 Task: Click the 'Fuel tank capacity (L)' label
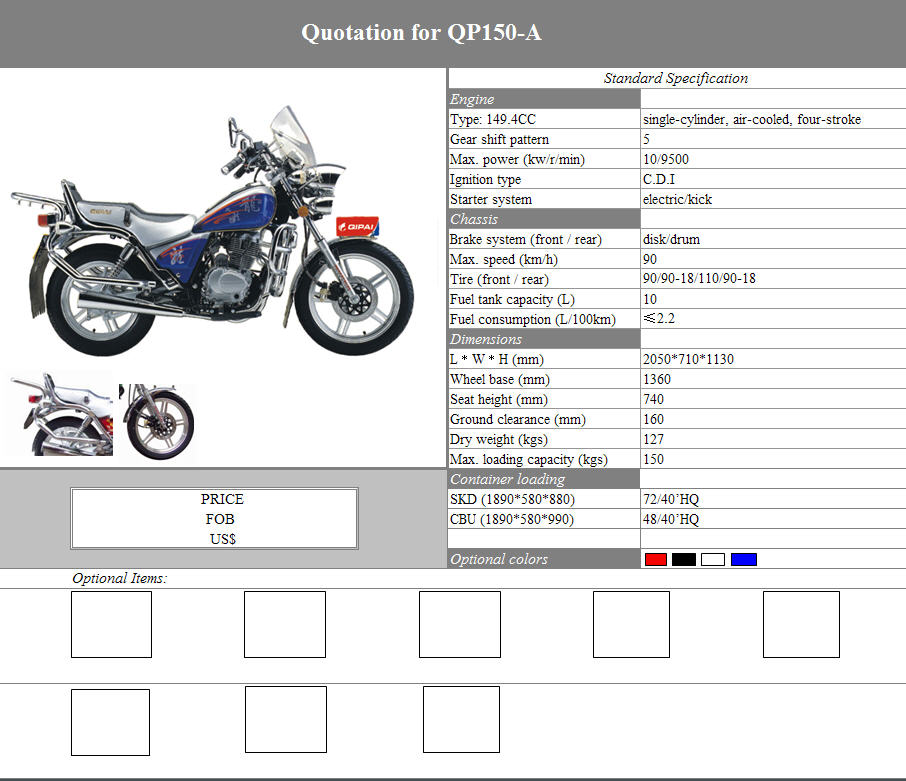point(513,299)
